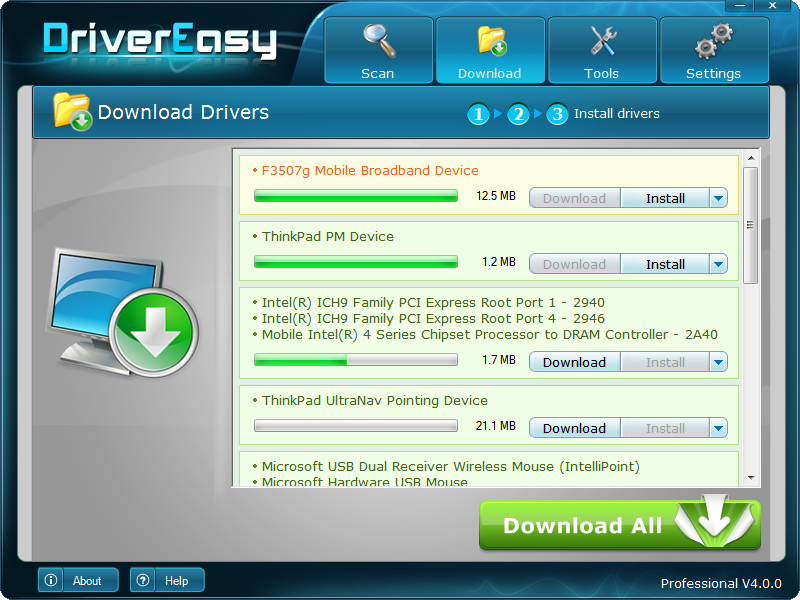
Task: Click the wrench and screwdriver Tools icon
Action: (603, 41)
